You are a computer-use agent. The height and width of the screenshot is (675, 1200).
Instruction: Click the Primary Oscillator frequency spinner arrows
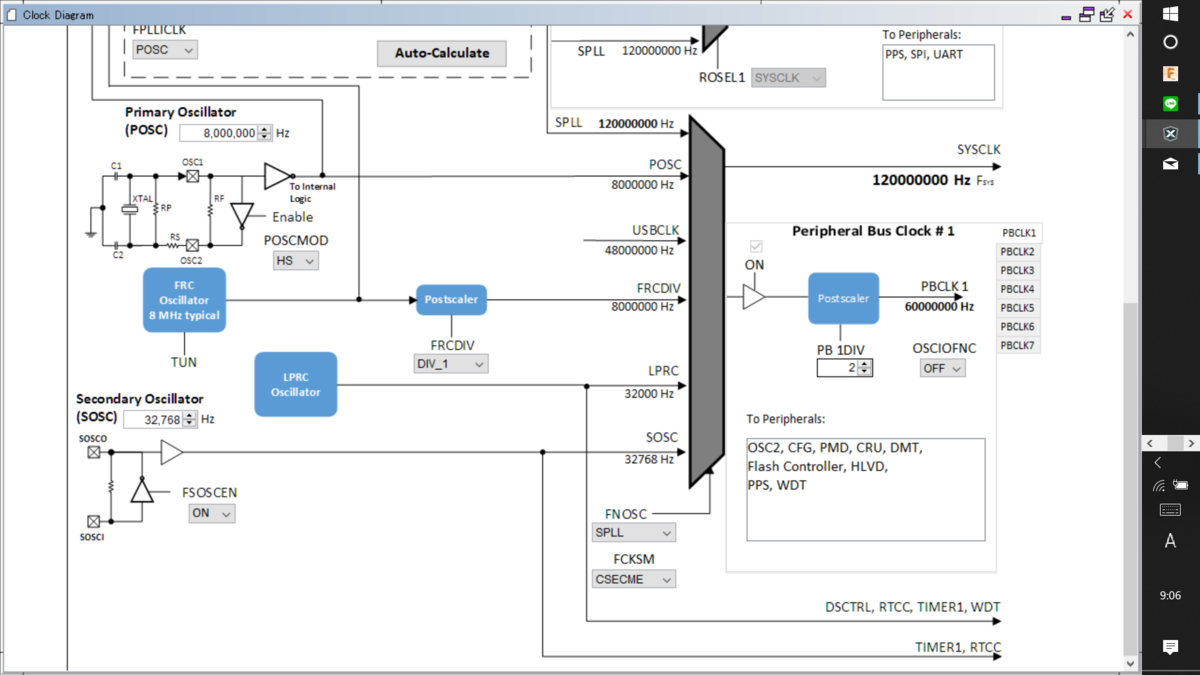point(265,133)
